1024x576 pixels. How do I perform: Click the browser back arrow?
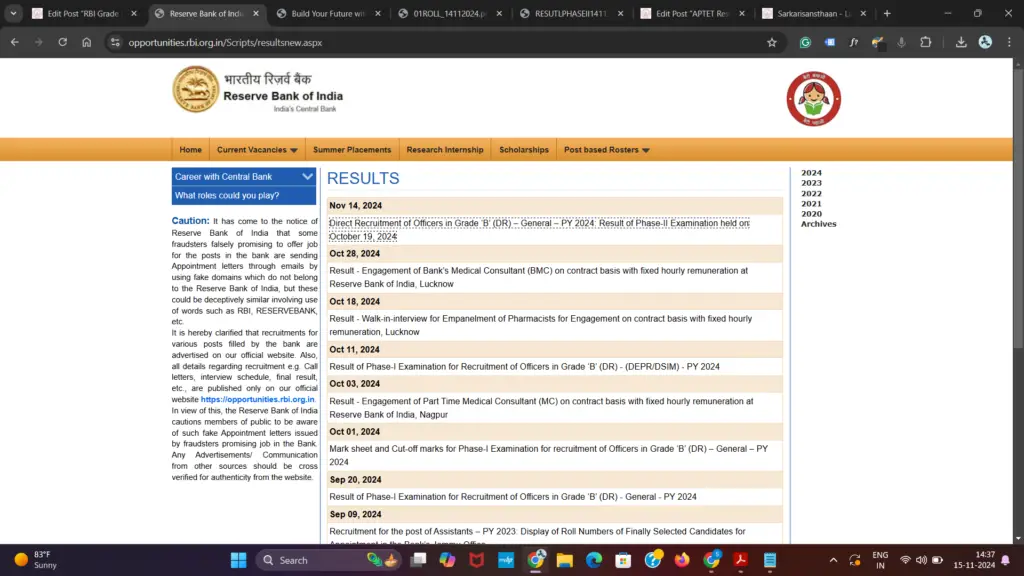point(14,42)
